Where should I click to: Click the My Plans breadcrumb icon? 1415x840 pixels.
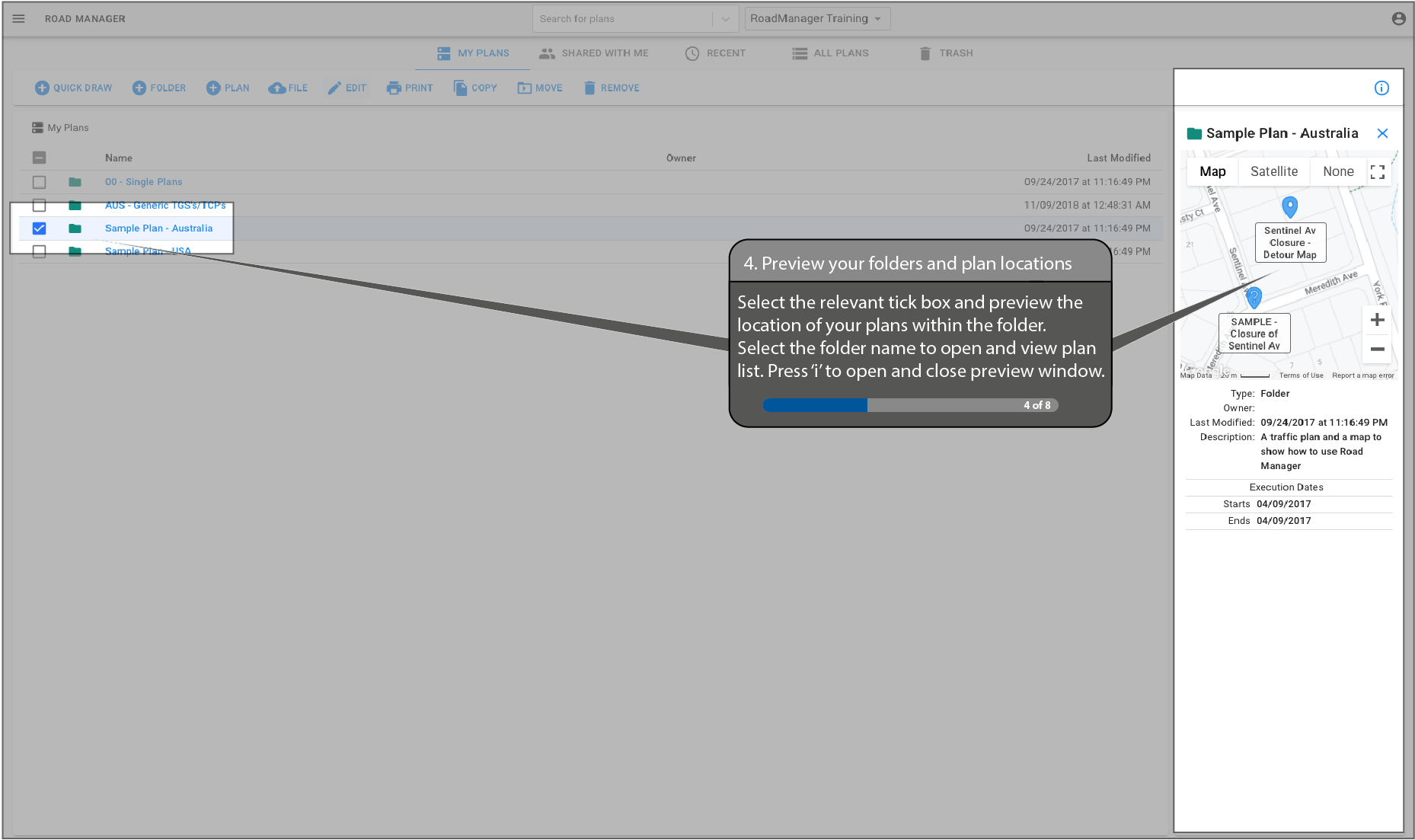point(37,128)
